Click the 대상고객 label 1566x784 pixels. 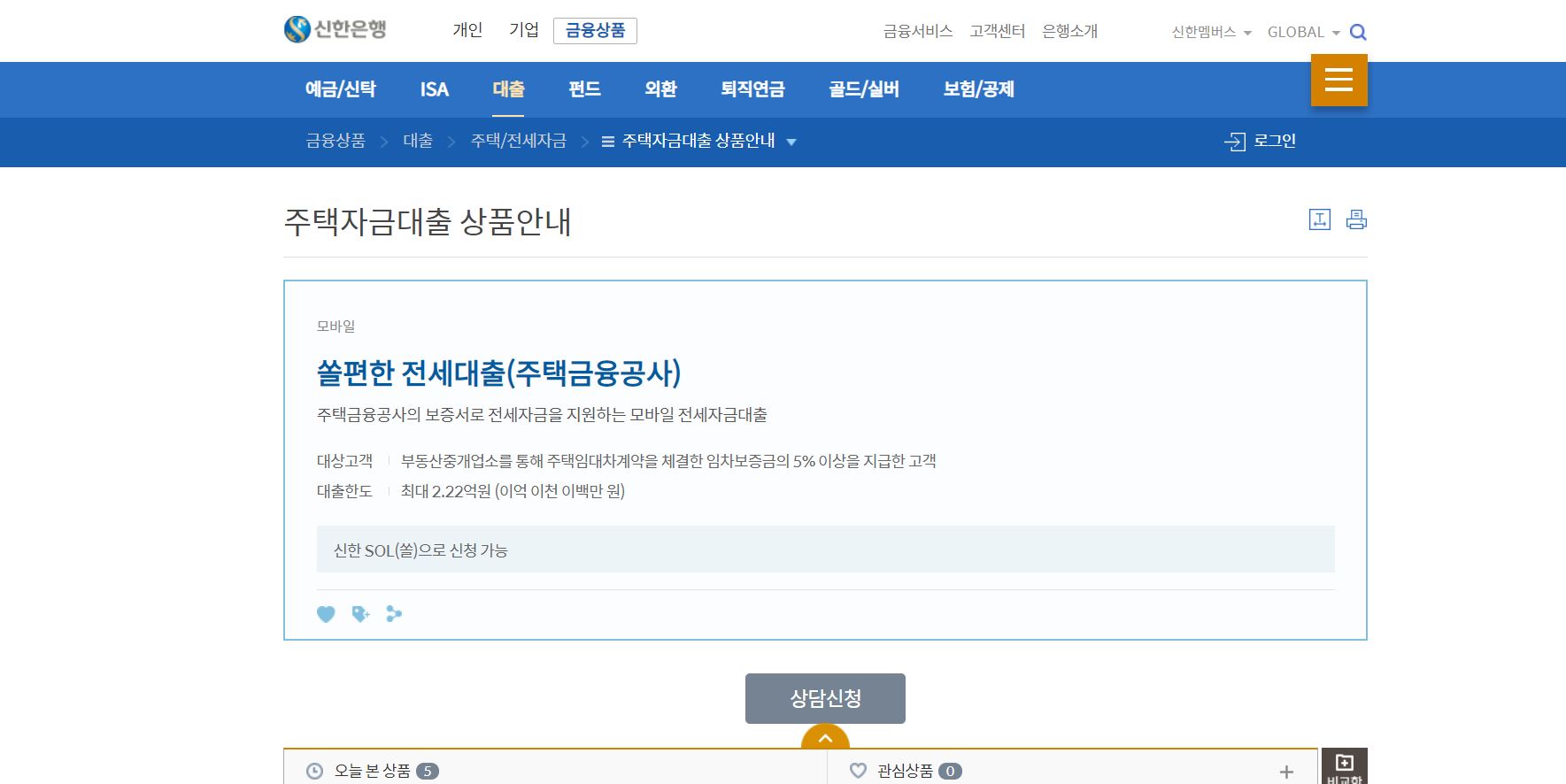tap(344, 461)
